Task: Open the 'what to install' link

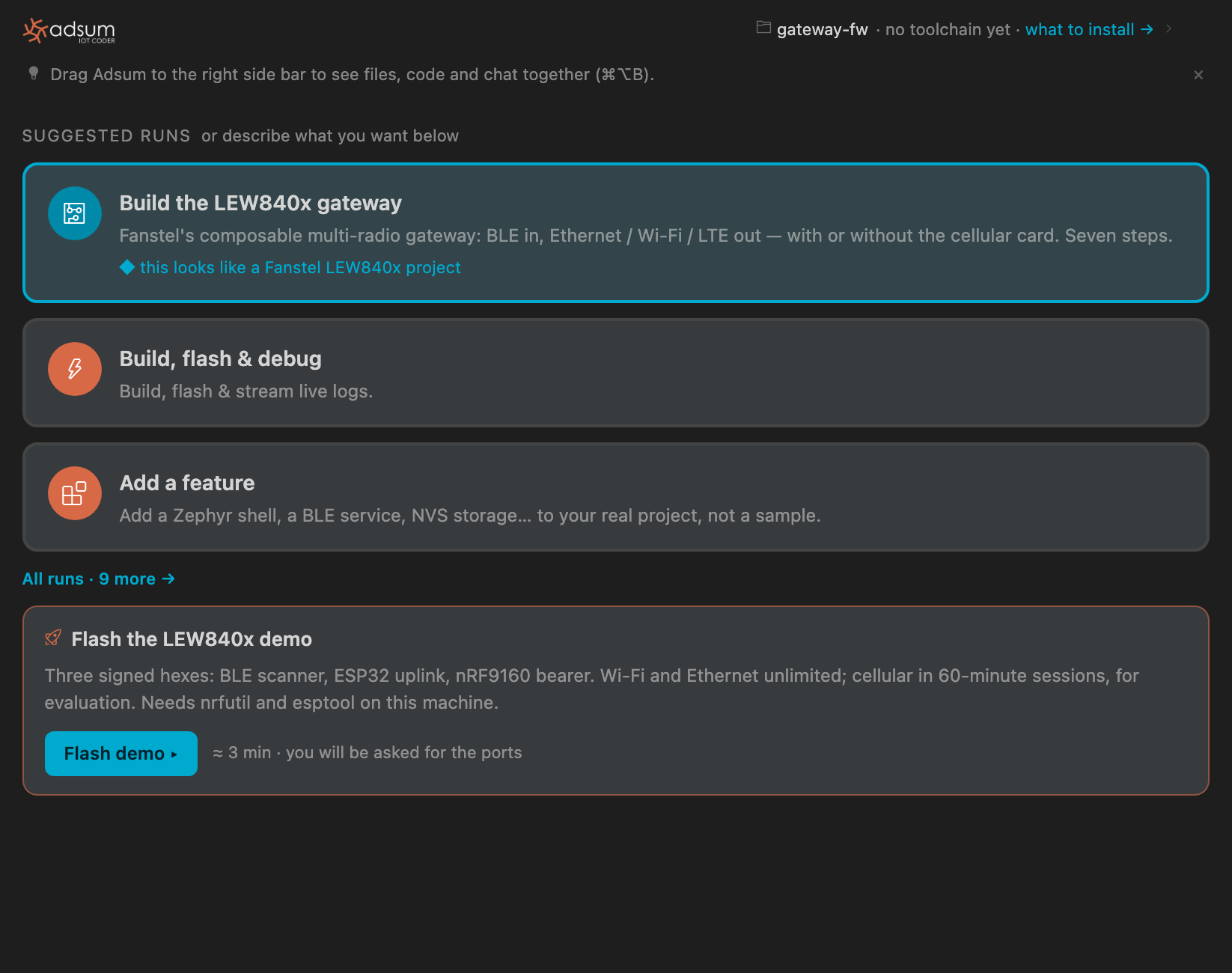Action: pyautogui.click(x=1089, y=29)
